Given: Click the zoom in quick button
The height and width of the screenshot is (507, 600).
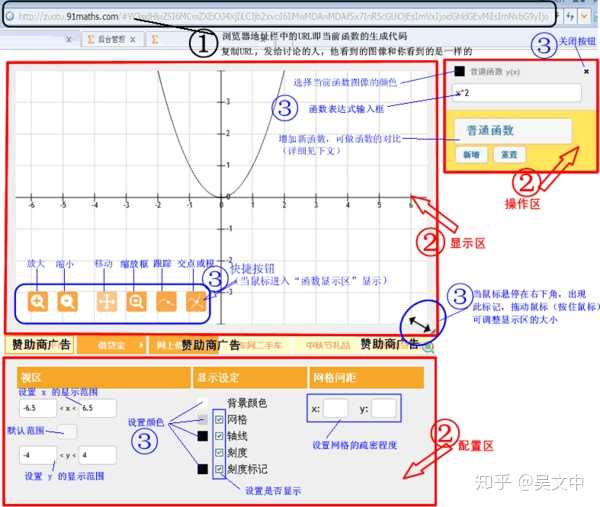Looking at the screenshot, I should (38, 301).
